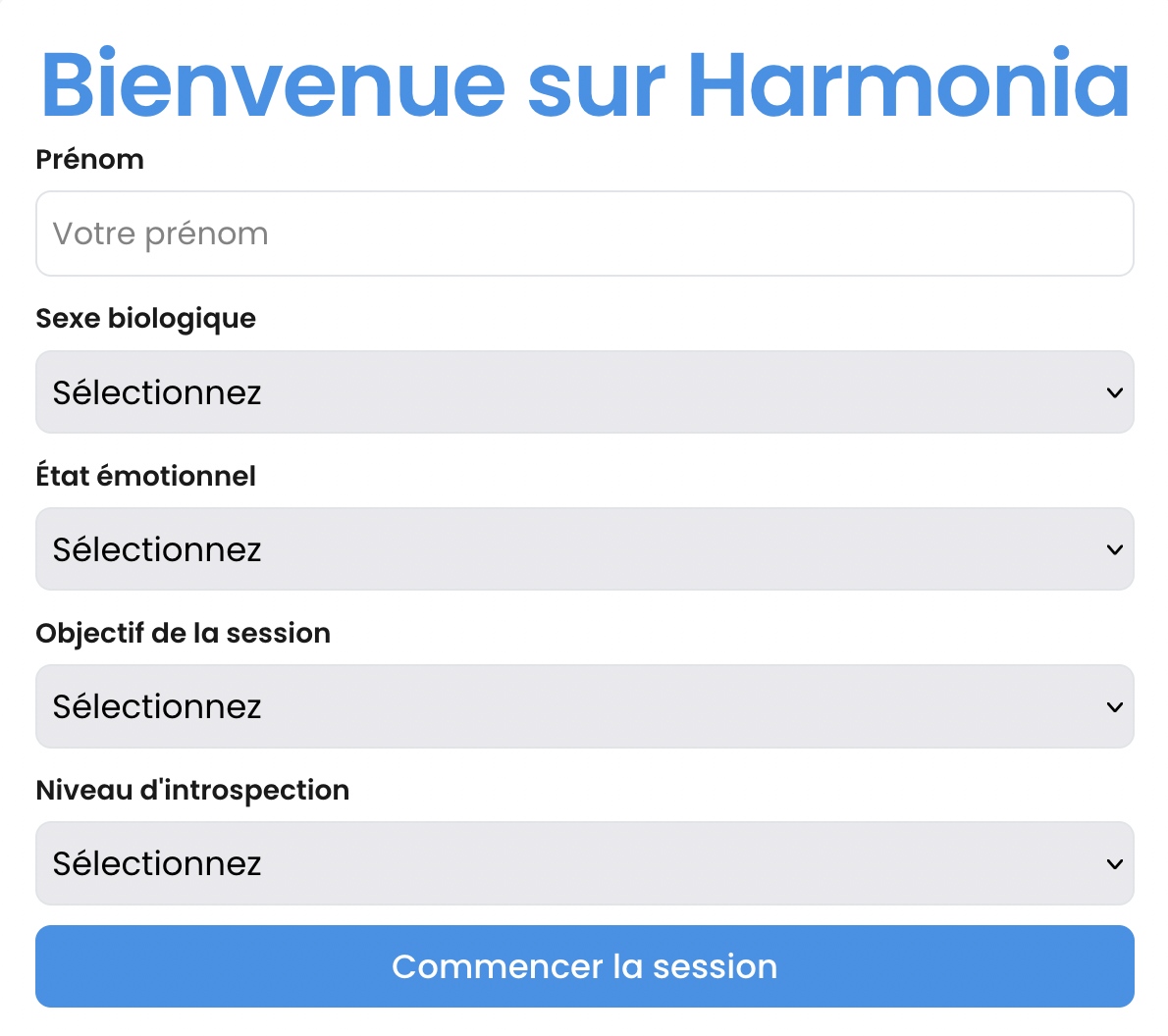Open the Niveau d'introspection dropdown
Viewport: 1168px width, 1036px height.
[x=584, y=862]
